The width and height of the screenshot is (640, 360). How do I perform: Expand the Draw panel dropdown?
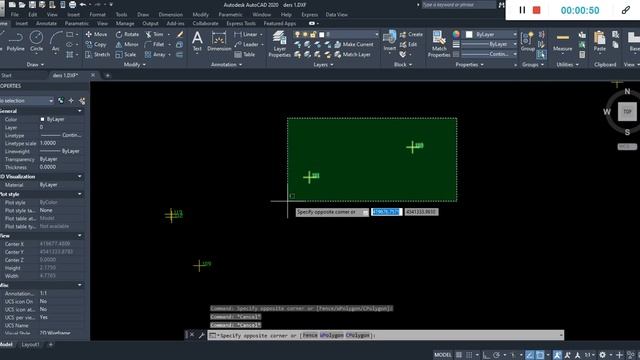[x=35, y=64]
